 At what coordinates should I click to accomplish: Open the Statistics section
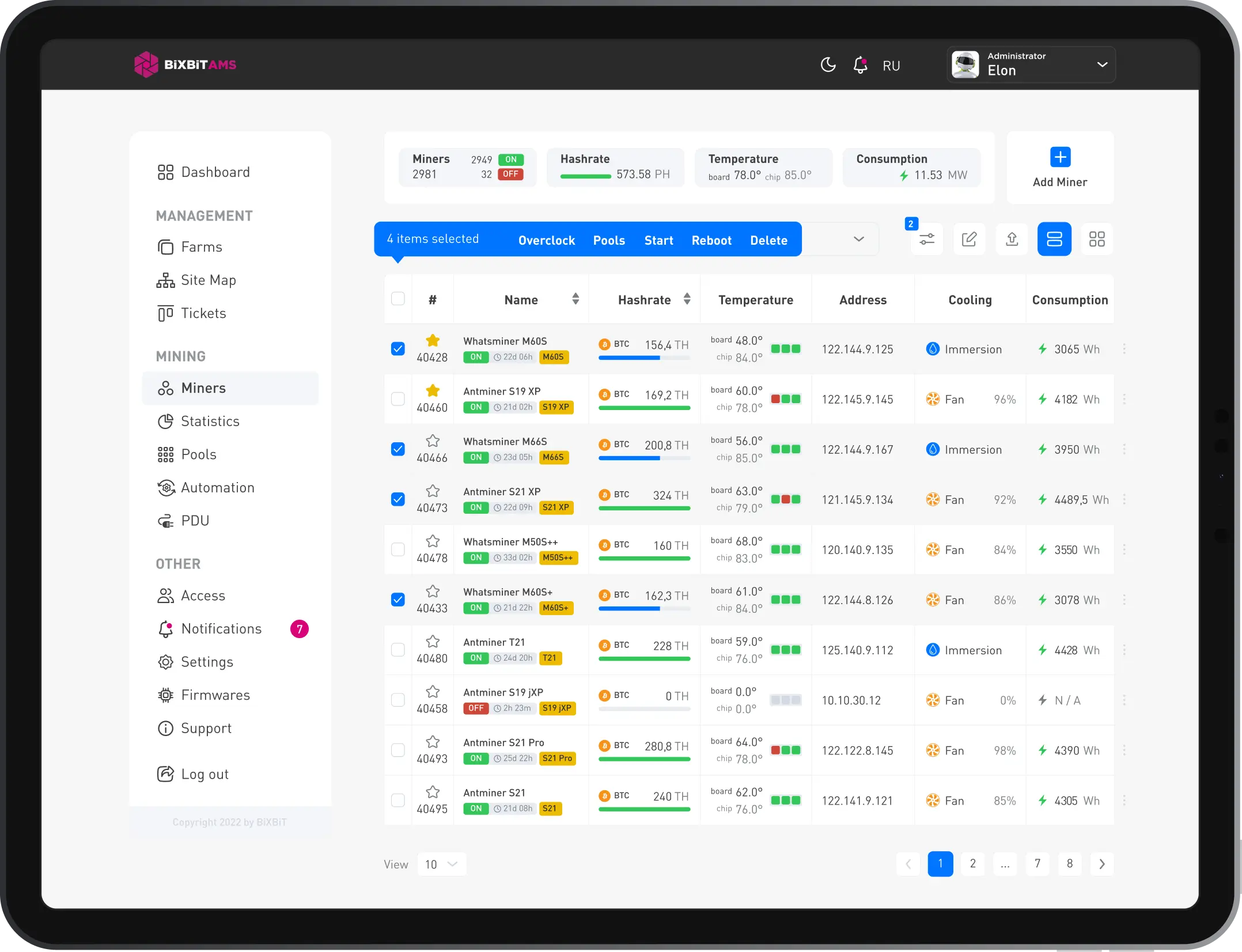tap(210, 421)
